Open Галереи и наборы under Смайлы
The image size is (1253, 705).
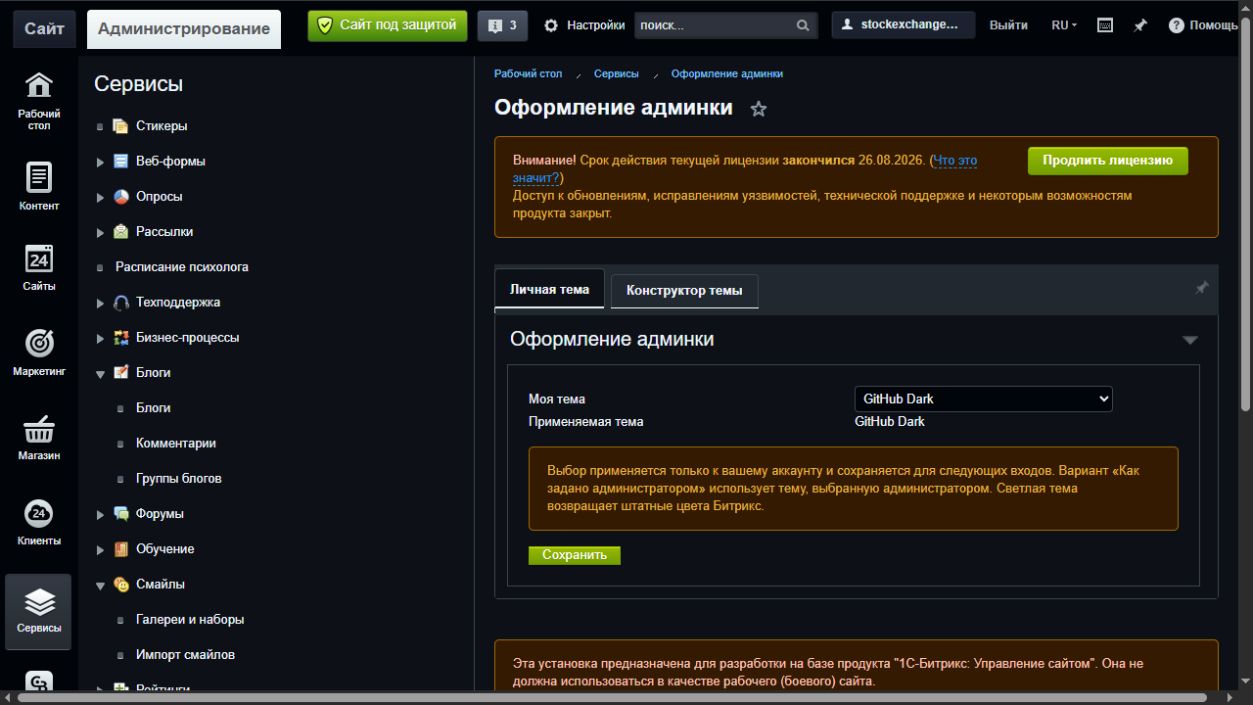(190, 620)
